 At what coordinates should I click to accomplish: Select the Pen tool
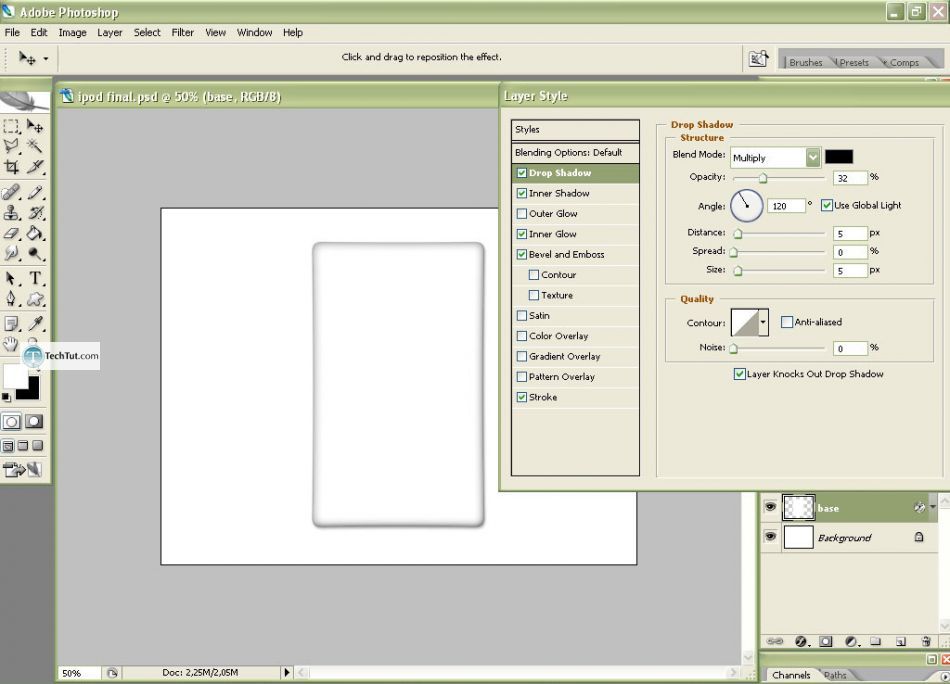tap(11, 299)
